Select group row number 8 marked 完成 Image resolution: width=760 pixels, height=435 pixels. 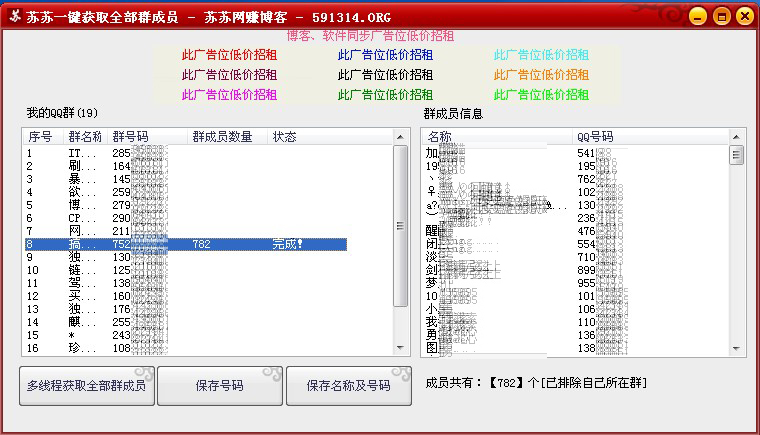pyautogui.click(x=186, y=244)
